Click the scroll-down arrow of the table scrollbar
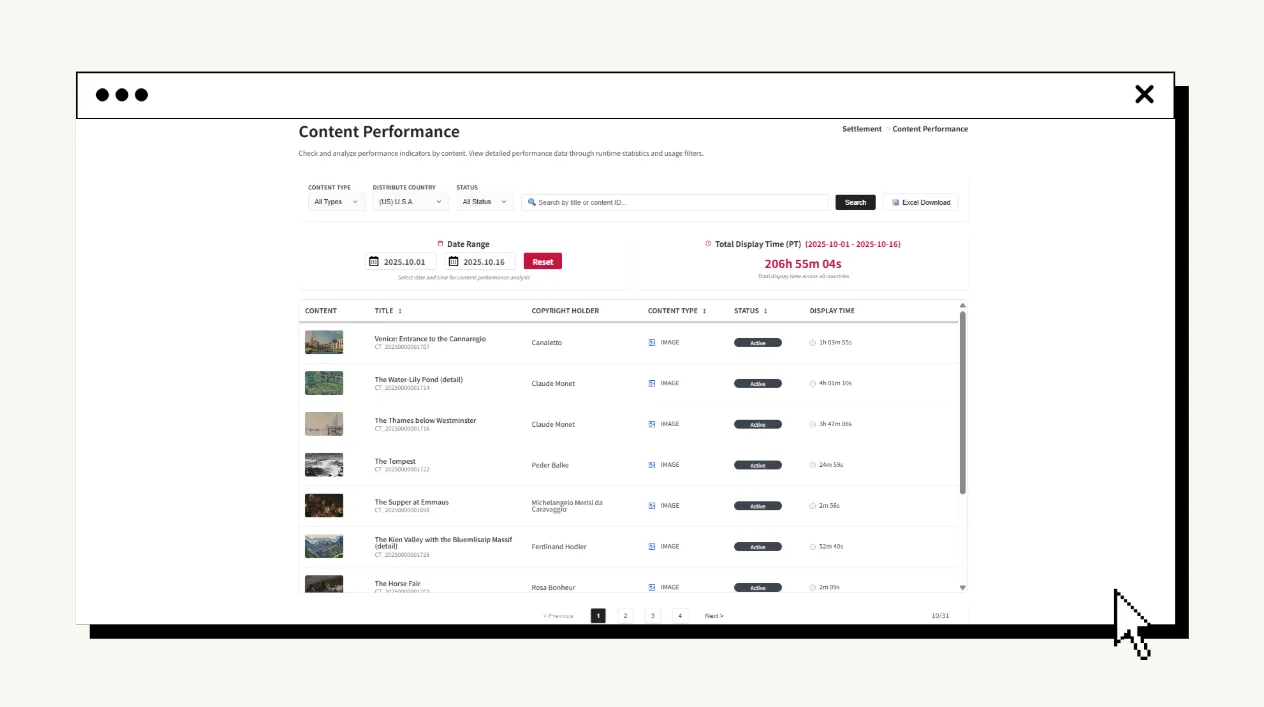 [x=963, y=588]
